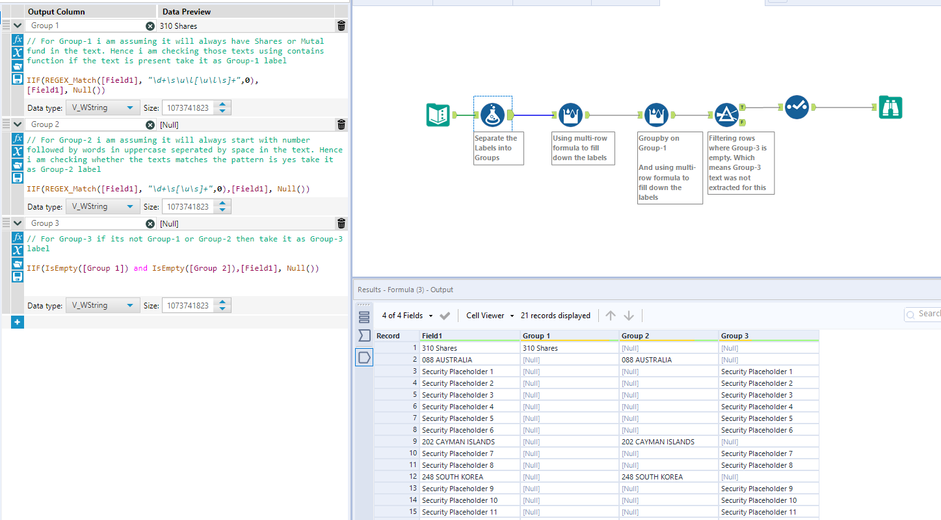Increase the Group 3 size value
The width and height of the screenshot is (941, 520).
click(x=223, y=302)
